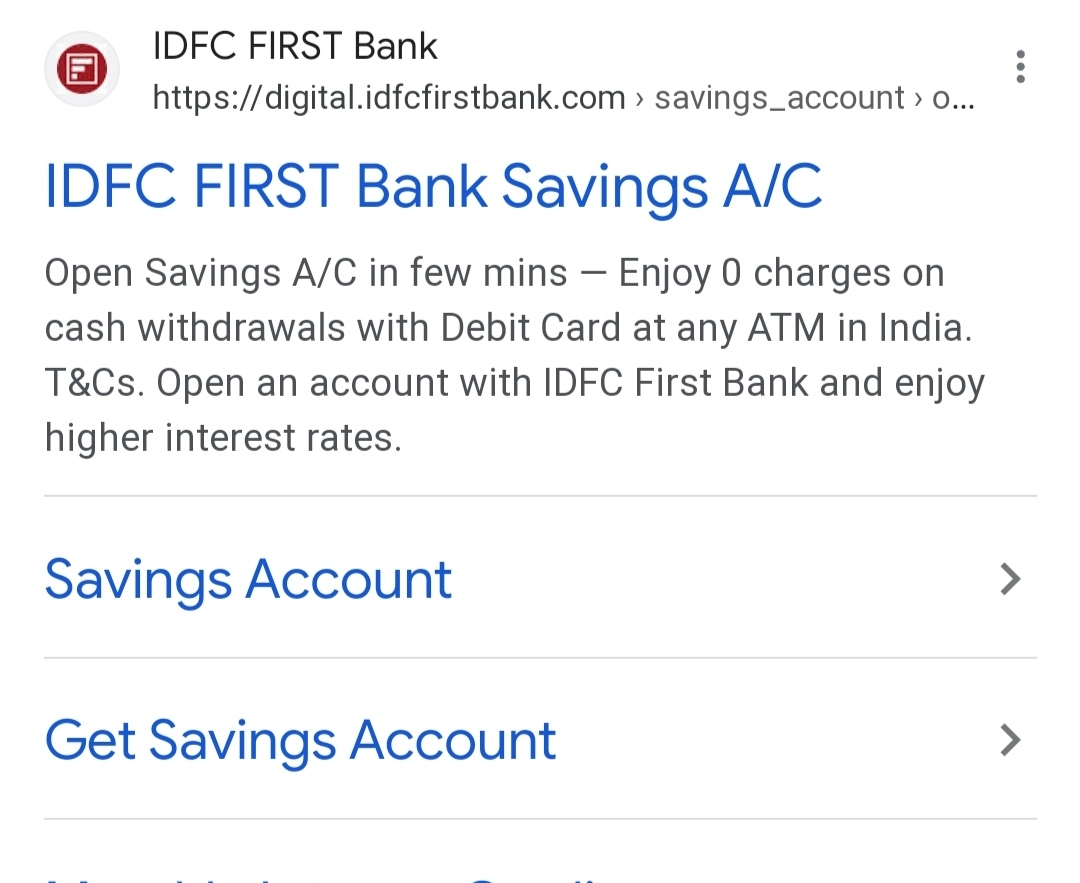Viewport: 1080px width, 883px height.
Task: Tap the arrow beside Get Savings Account
Action: (x=1011, y=740)
